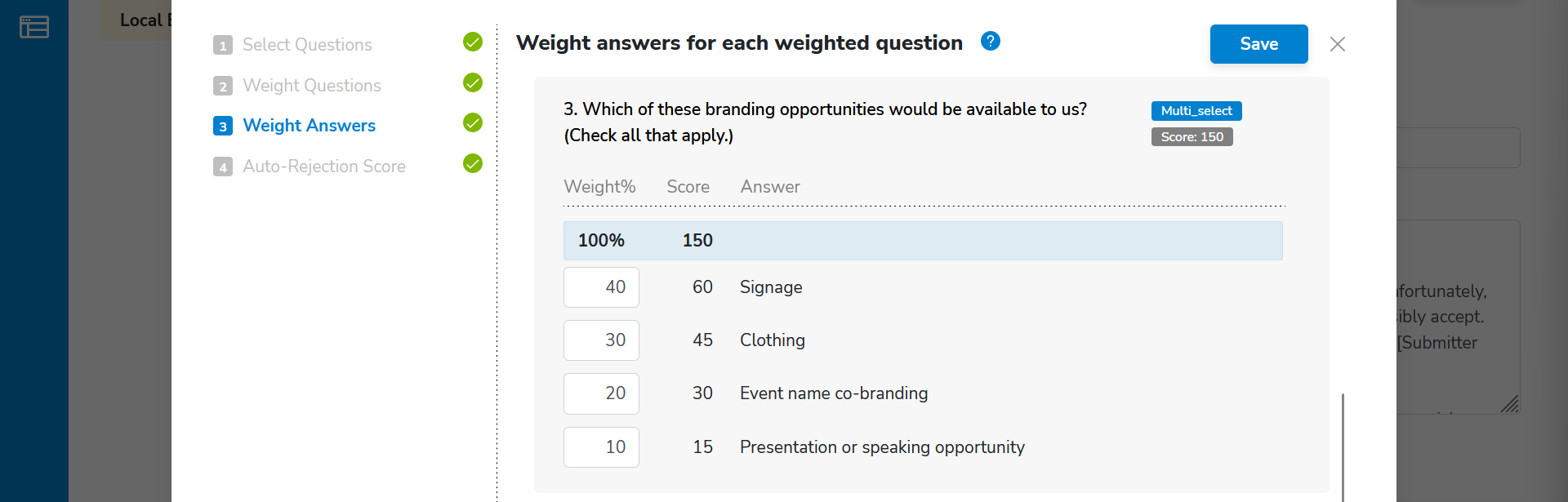Go to the Select Questions step
Image resolution: width=1568 pixels, height=502 pixels.
point(307,45)
